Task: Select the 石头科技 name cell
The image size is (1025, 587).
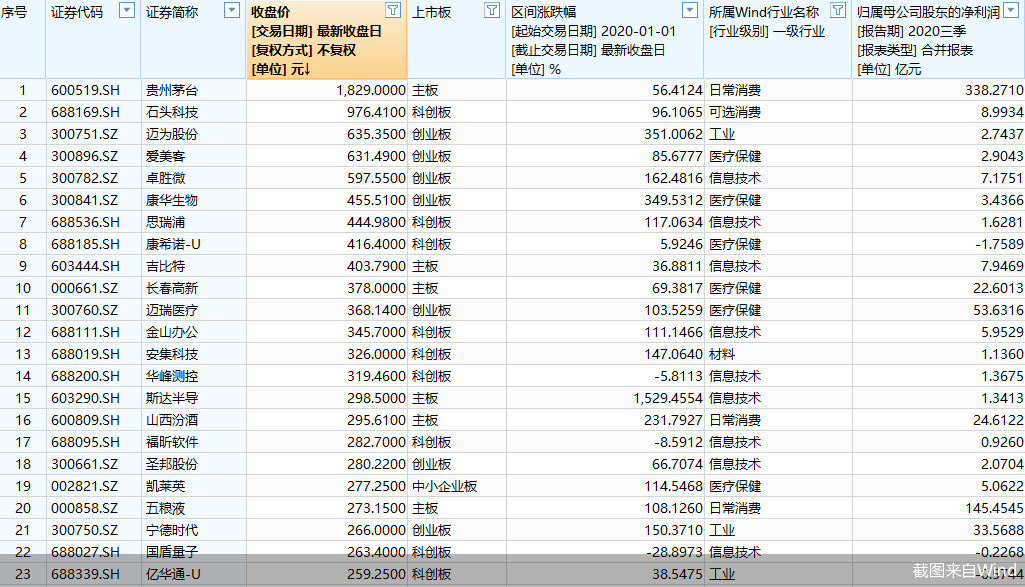Action: pyautogui.click(x=172, y=112)
